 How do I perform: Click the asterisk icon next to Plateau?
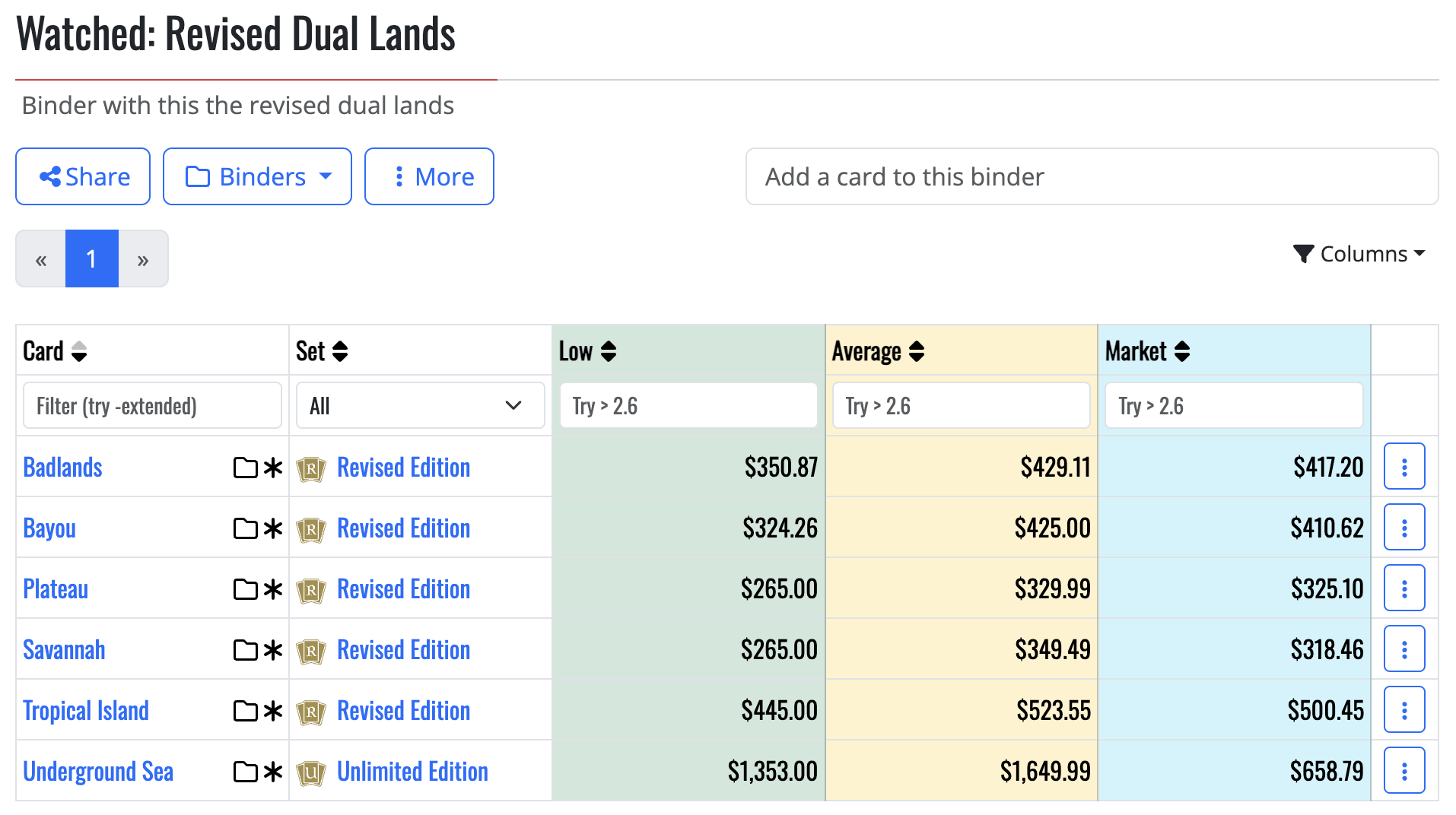pos(271,588)
